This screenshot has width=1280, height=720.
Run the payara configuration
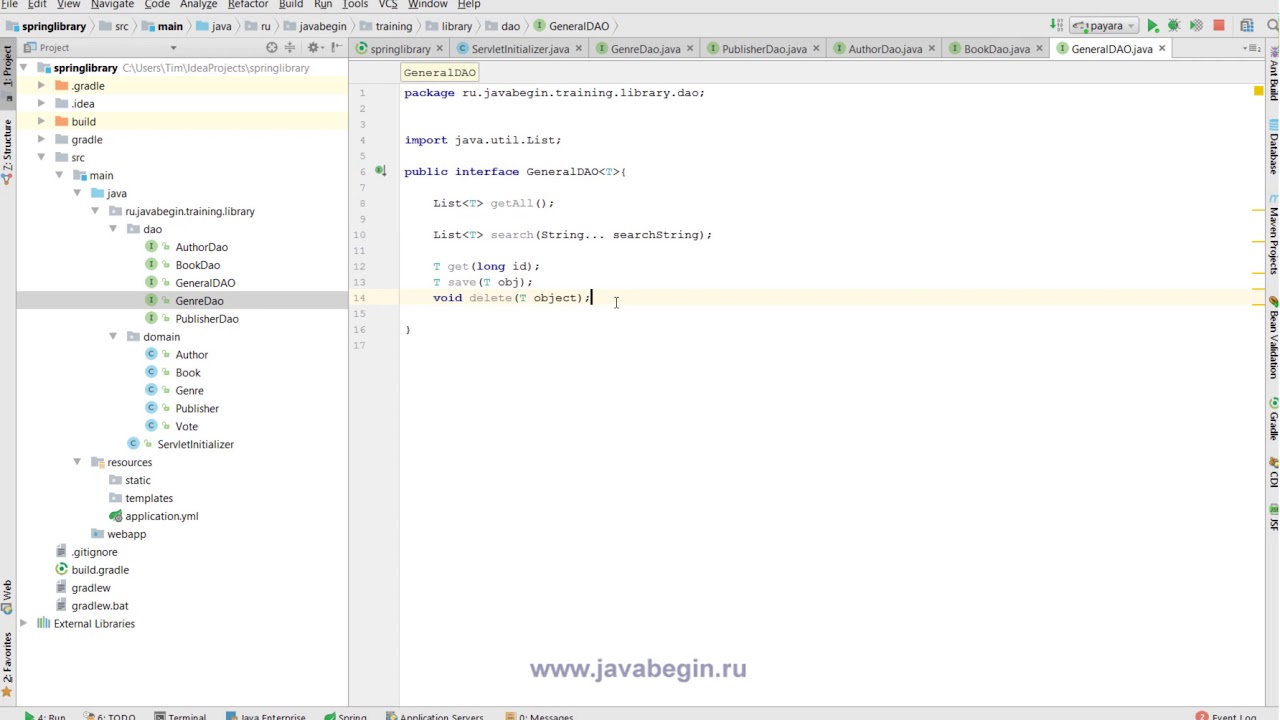pos(1152,26)
